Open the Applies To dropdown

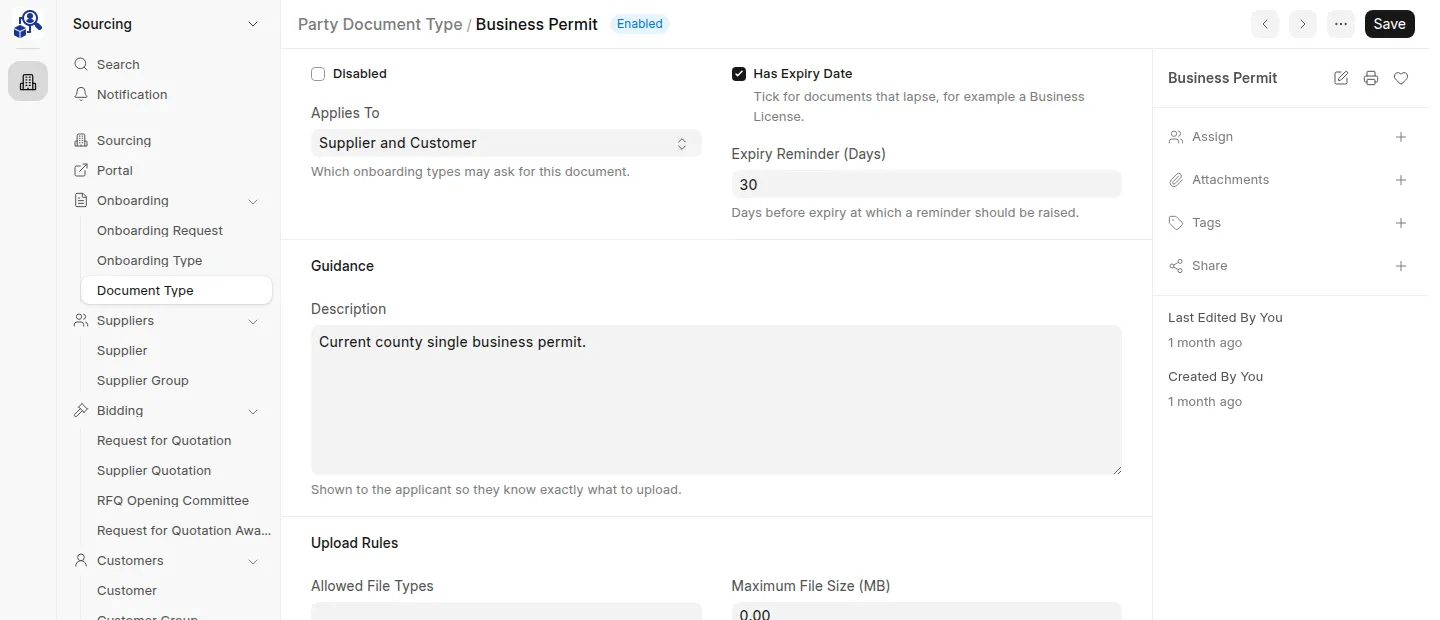506,143
